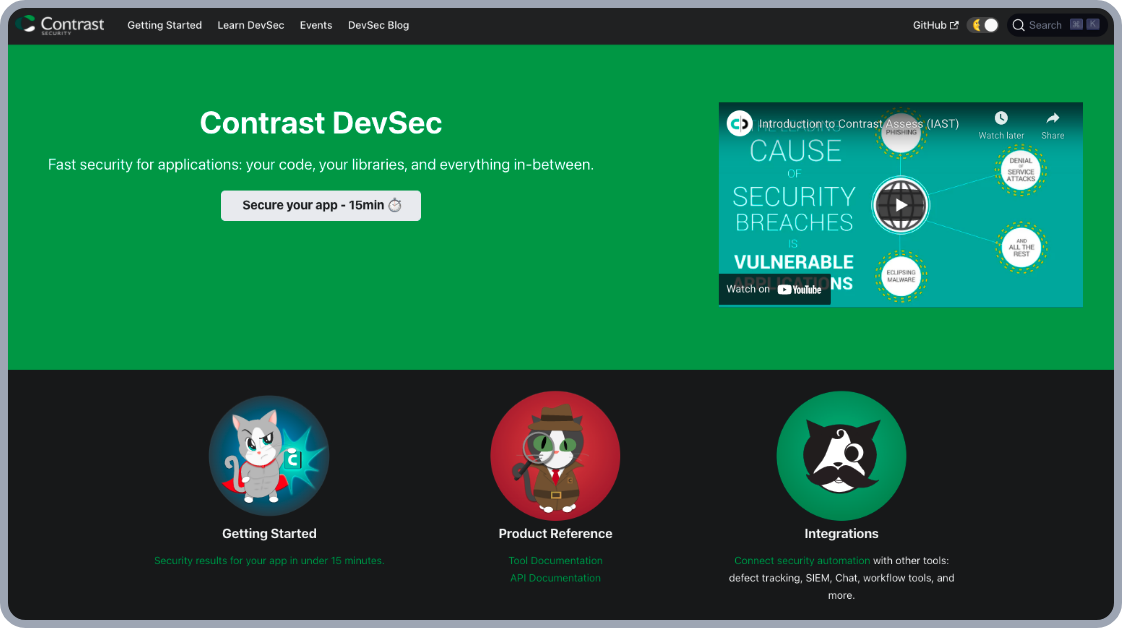Click the Share arrow icon on video
The width and height of the screenshot is (1122, 628).
coord(1052,119)
